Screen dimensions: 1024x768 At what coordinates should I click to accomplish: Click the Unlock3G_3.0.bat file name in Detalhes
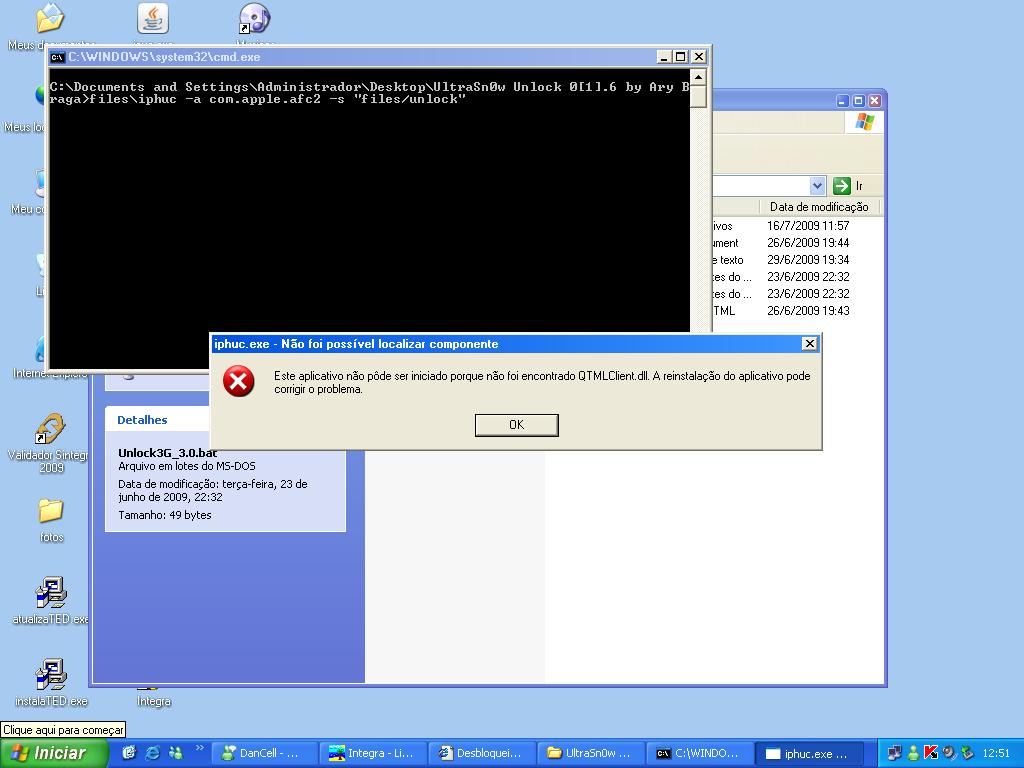tap(168, 453)
